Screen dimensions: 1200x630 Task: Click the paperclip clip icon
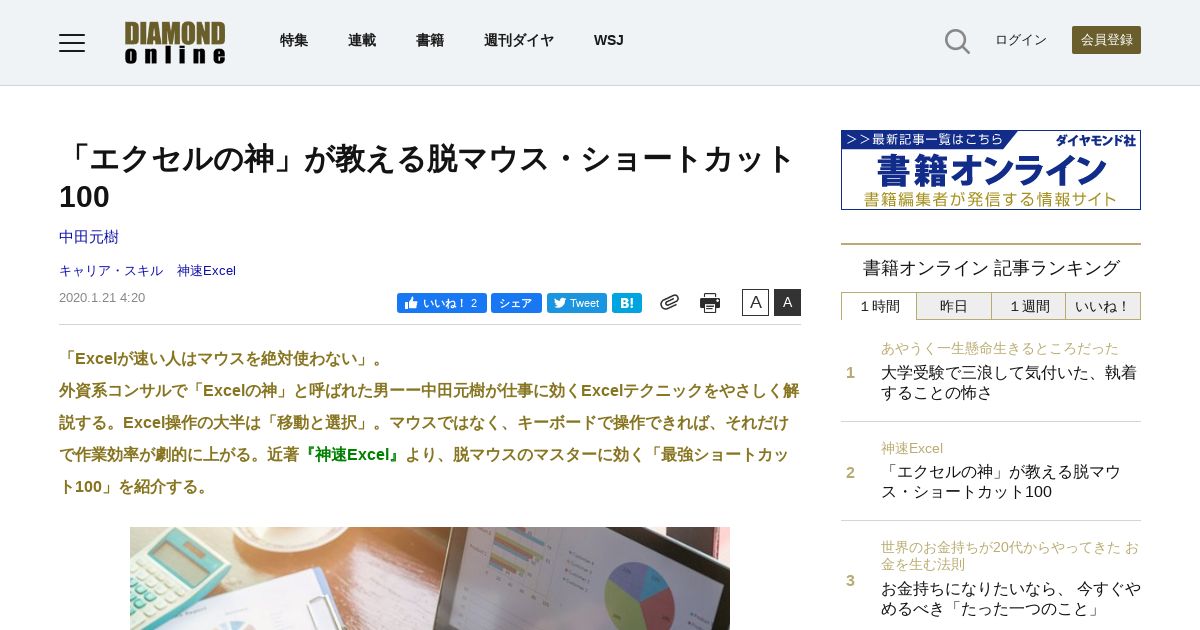coord(669,302)
